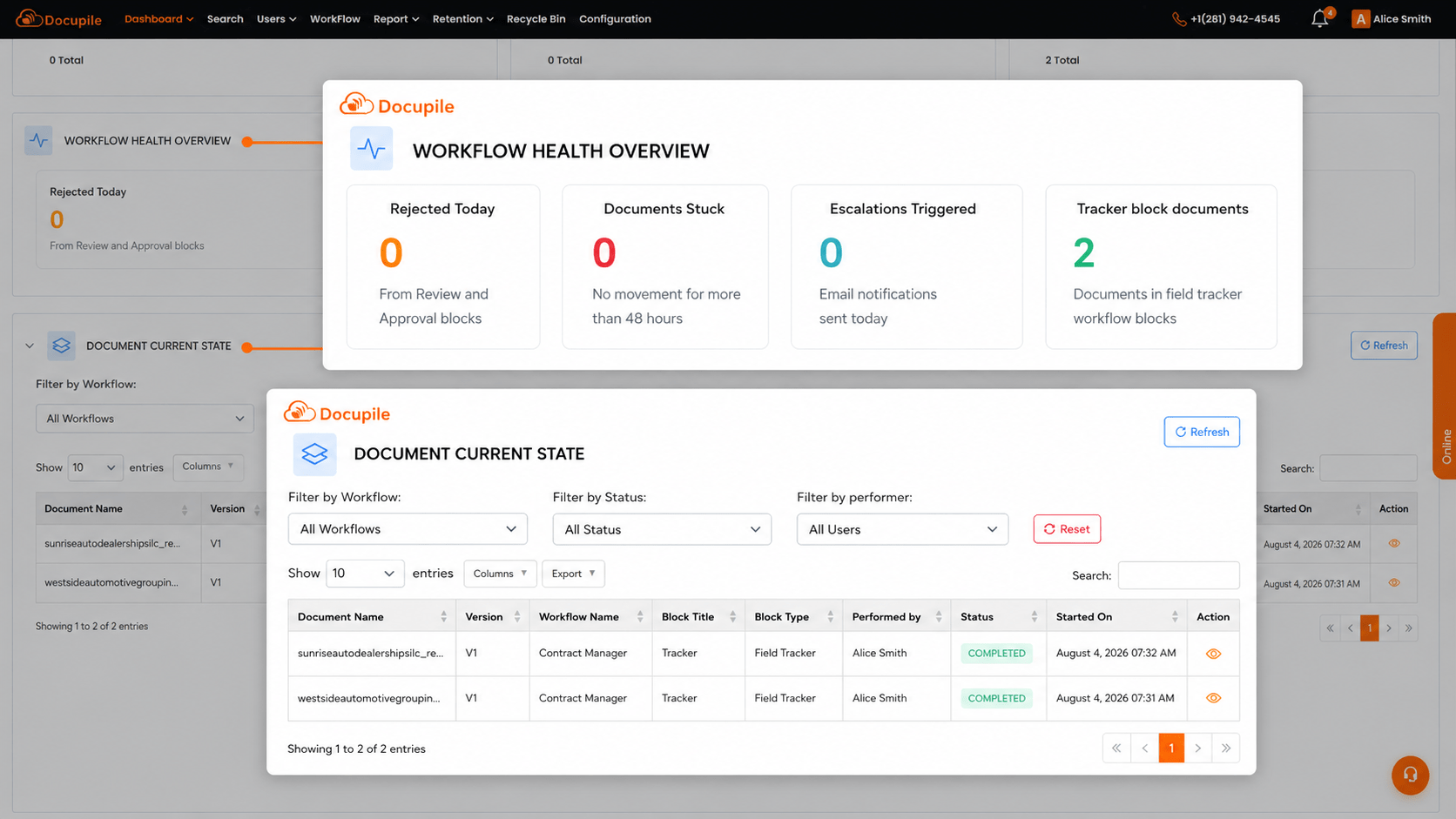Click the Search input field in the table panel
The width and height of the screenshot is (1456, 819).
coord(1178,575)
